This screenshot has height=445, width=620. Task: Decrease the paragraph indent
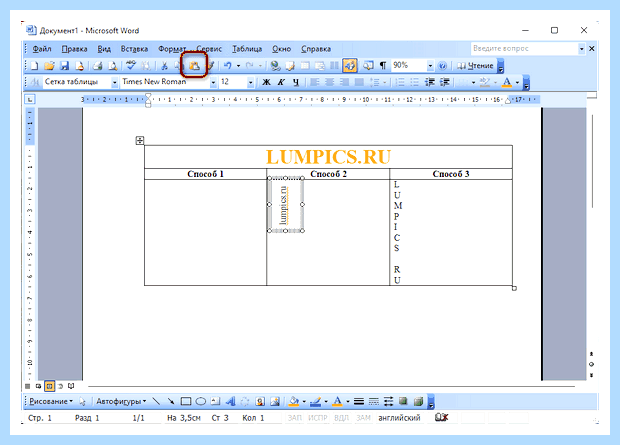[x=430, y=82]
